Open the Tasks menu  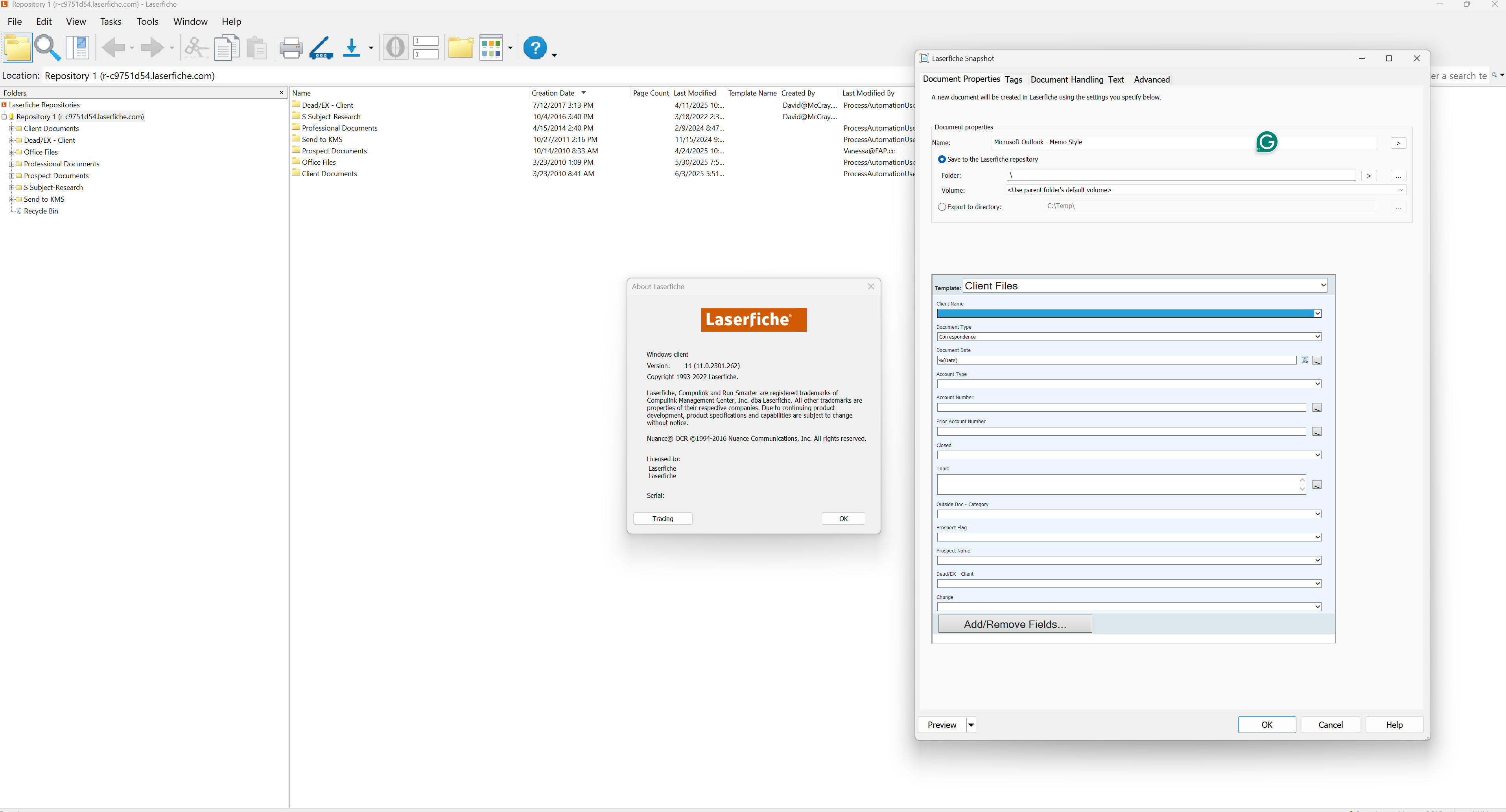point(111,22)
